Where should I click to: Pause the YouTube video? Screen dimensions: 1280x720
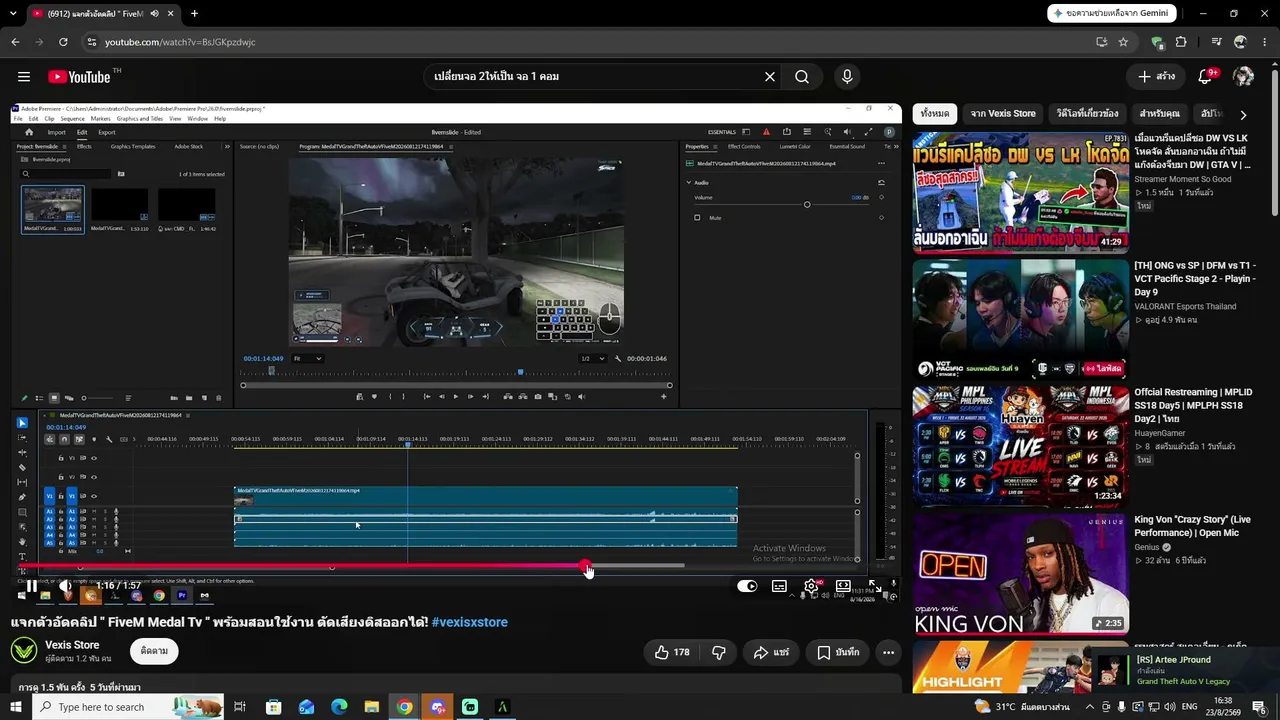(x=31, y=586)
